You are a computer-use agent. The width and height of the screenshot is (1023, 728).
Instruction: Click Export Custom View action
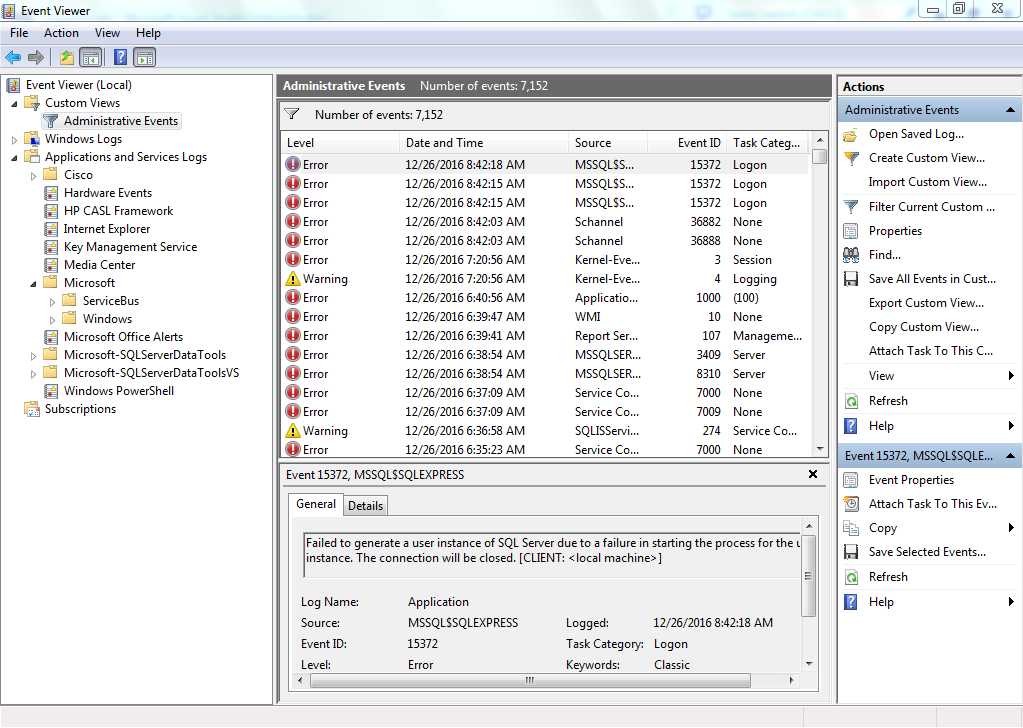(926, 303)
